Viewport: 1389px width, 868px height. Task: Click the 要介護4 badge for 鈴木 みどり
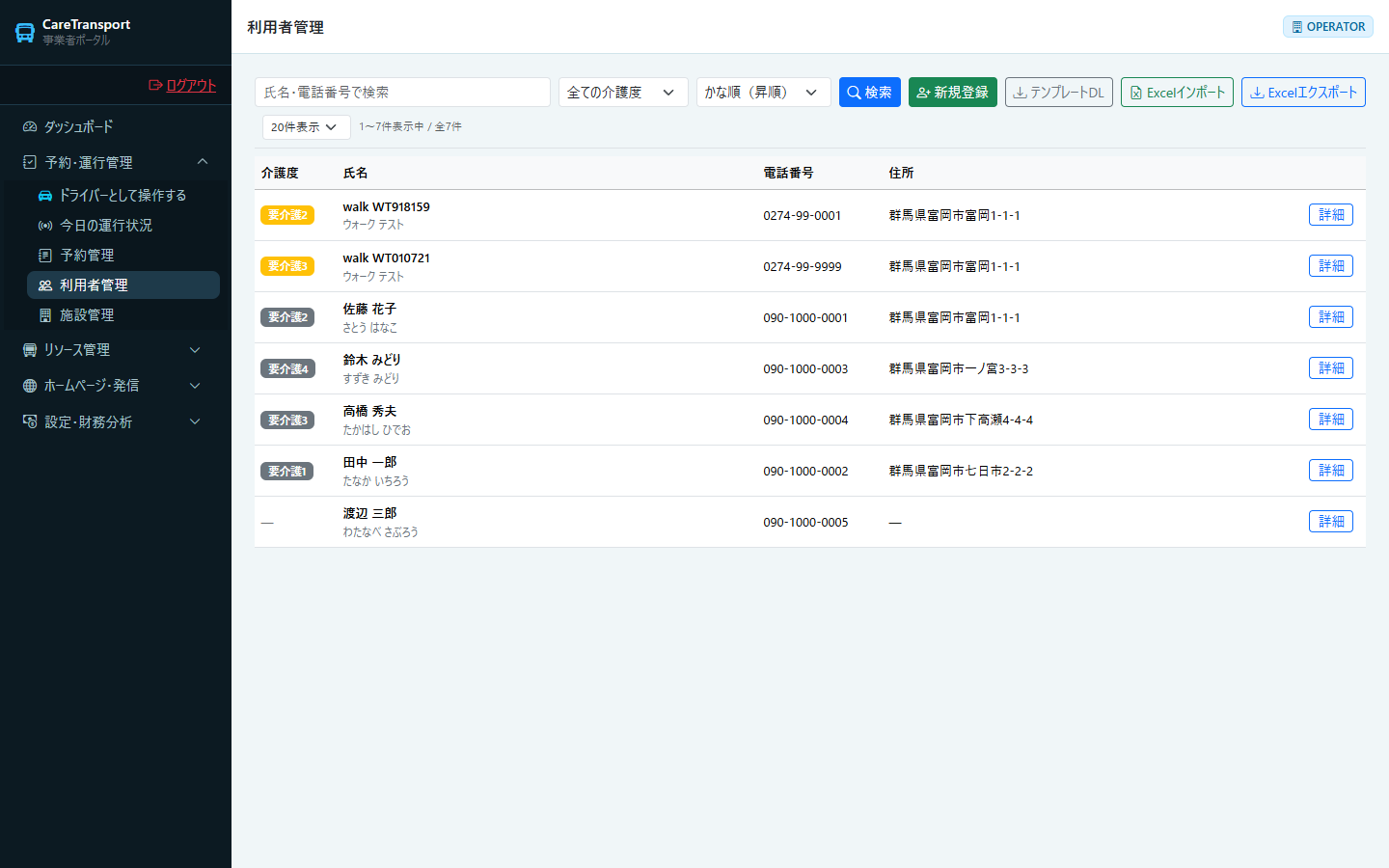click(x=287, y=368)
